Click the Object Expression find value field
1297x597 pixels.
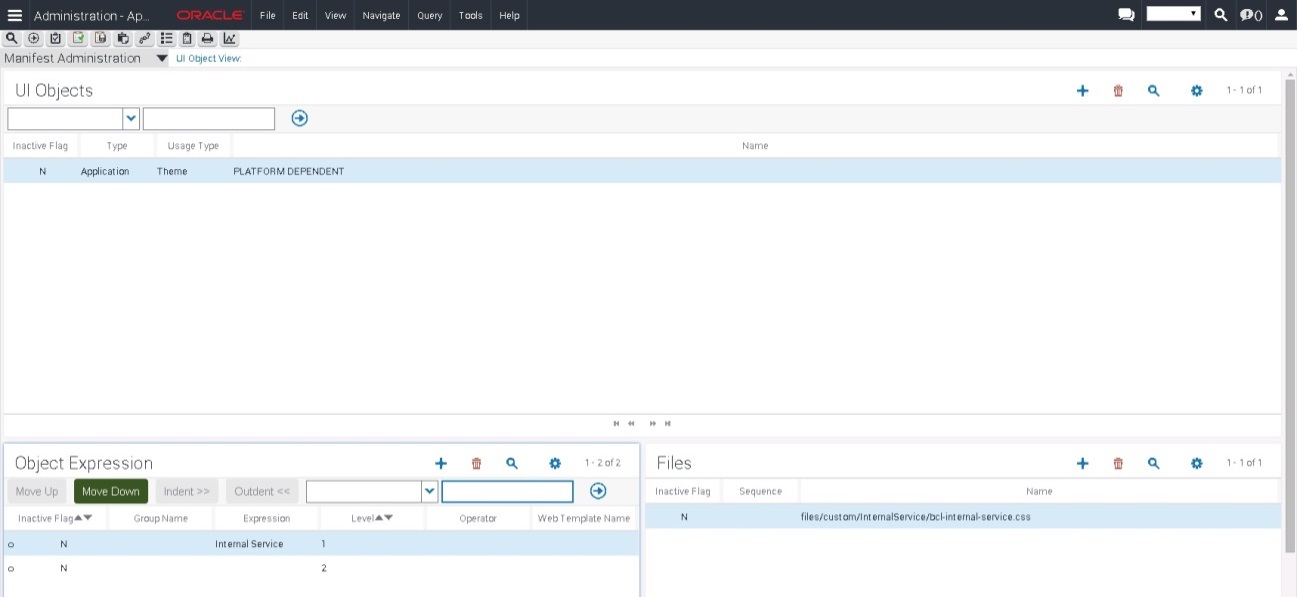[508, 492]
